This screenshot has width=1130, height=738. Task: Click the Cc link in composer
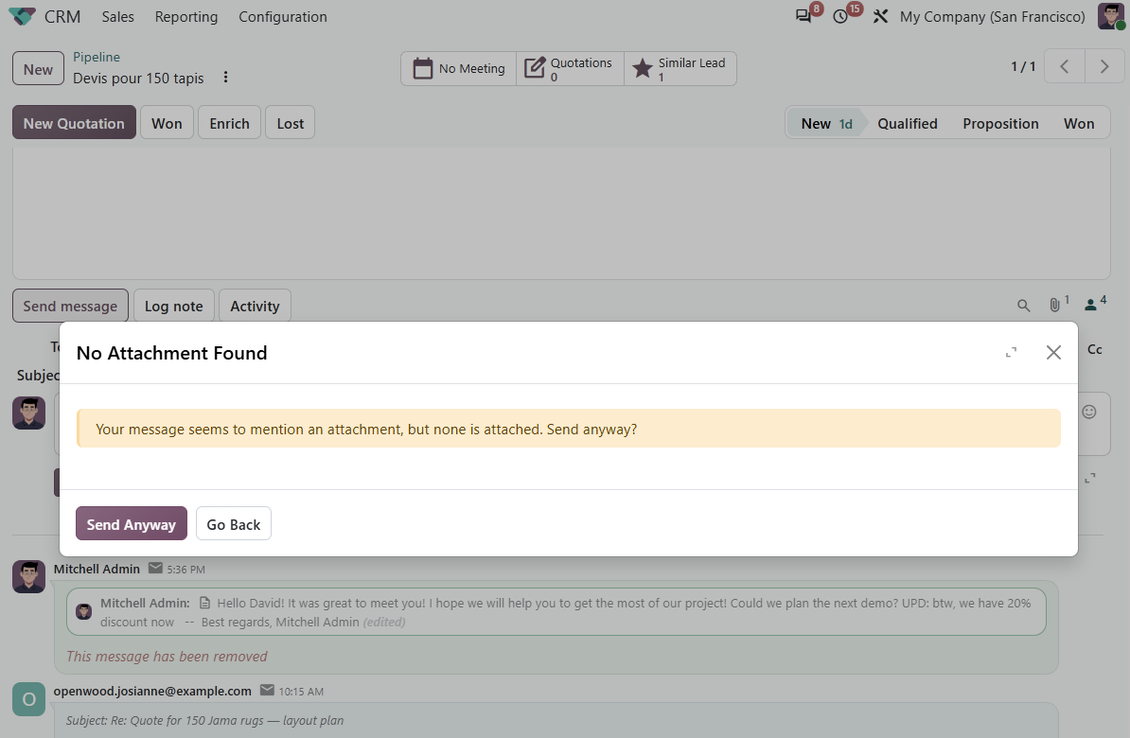click(1094, 350)
